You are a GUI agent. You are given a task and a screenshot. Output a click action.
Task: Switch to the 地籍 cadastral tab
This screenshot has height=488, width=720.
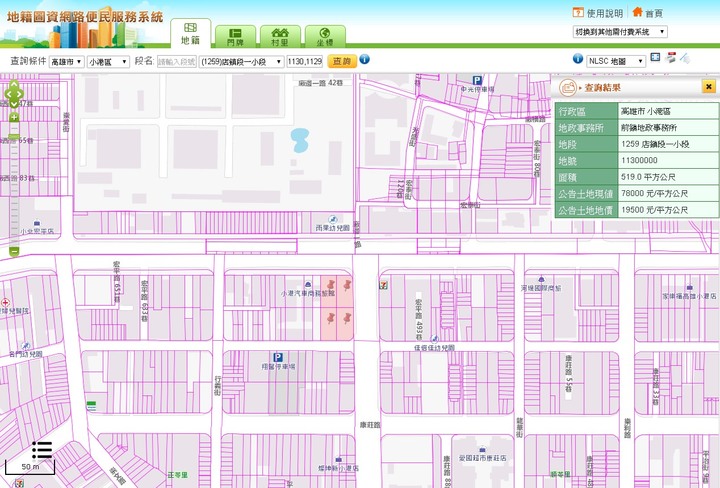point(191,34)
